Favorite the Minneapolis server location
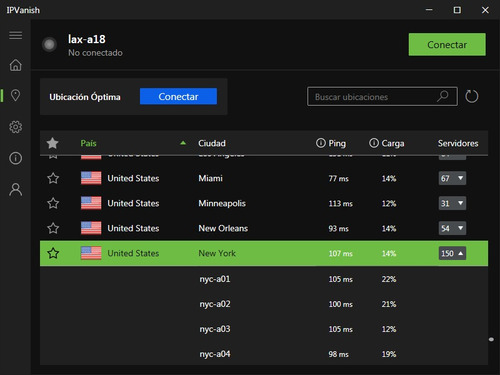 (x=53, y=203)
